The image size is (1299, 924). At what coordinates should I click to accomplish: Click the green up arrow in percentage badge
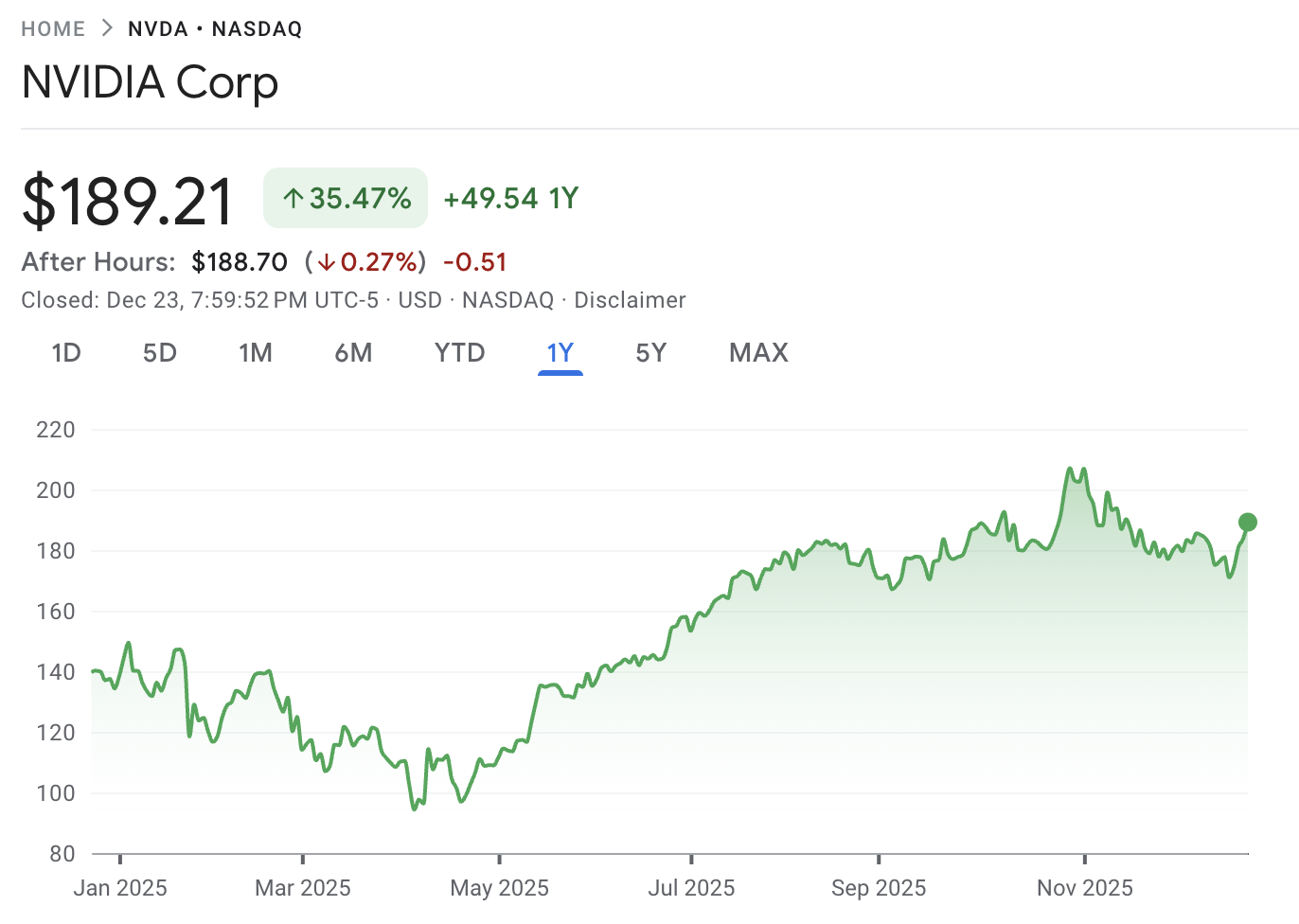tap(290, 198)
